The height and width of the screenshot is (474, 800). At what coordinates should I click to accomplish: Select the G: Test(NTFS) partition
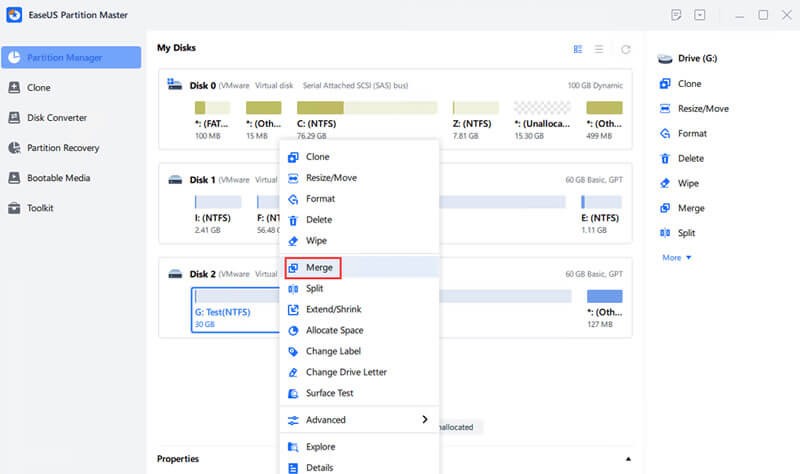click(236, 310)
